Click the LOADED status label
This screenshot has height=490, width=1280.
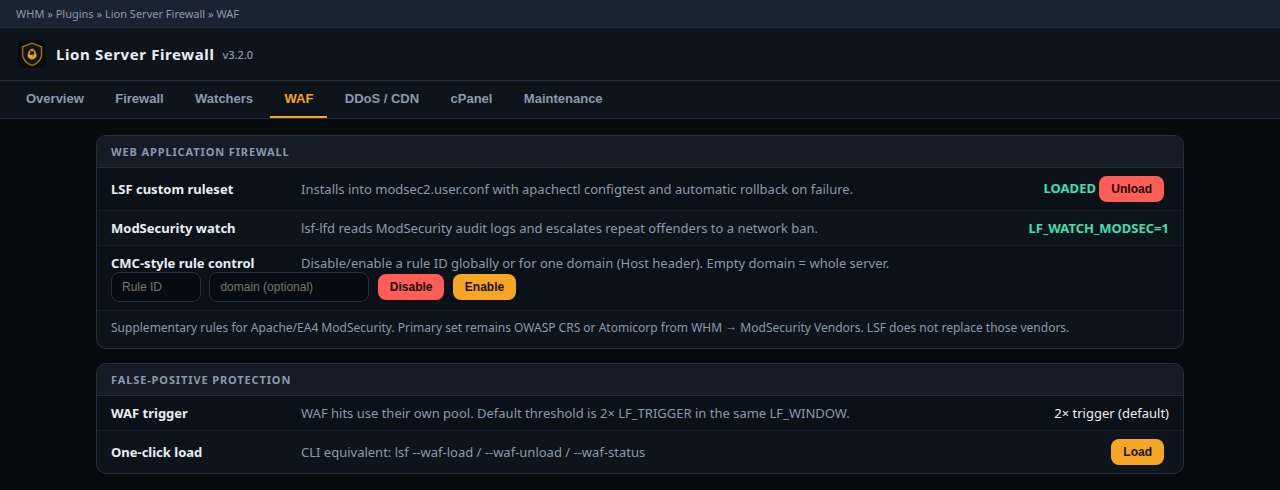(x=1069, y=189)
